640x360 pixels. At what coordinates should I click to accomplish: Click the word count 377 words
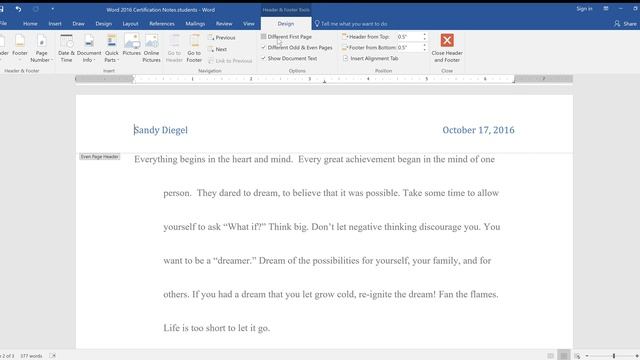tap(31, 356)
